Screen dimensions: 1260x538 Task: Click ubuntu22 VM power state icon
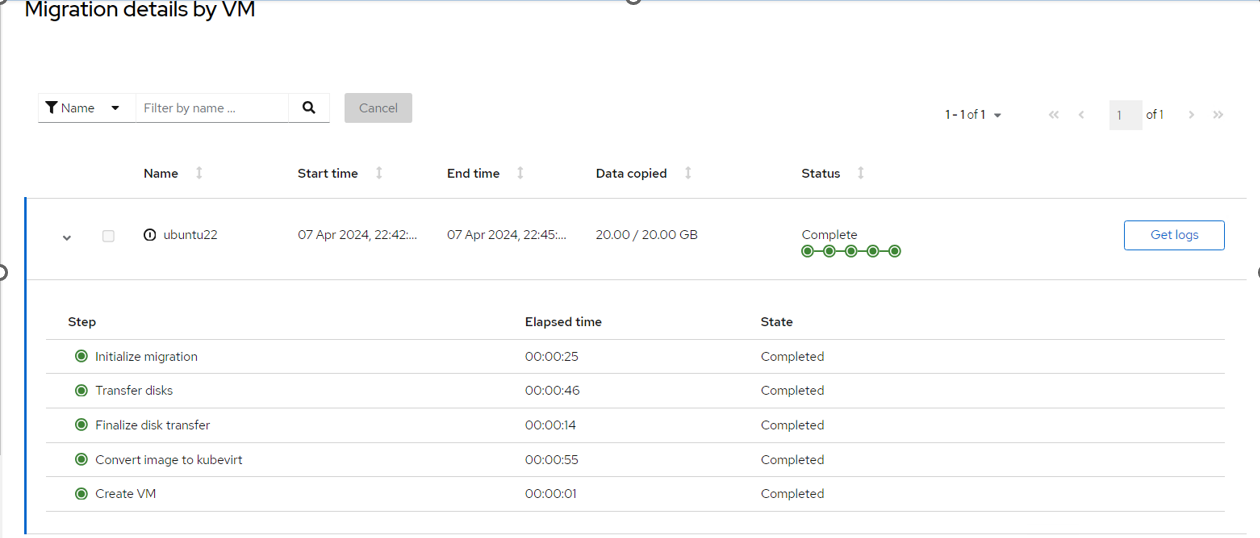point(150,235)
